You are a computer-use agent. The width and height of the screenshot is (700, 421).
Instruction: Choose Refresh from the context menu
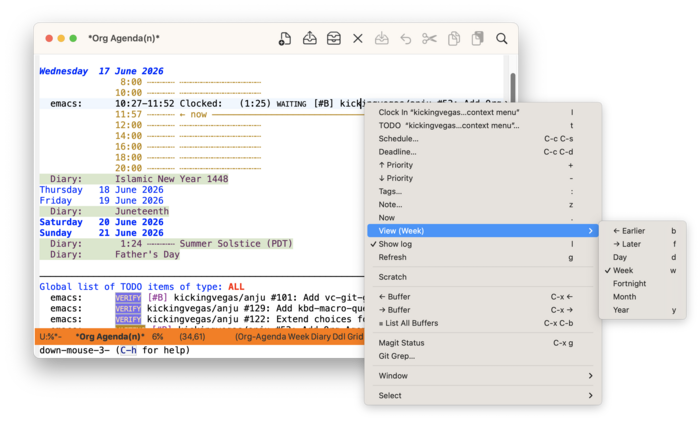(x=483, y=257)
